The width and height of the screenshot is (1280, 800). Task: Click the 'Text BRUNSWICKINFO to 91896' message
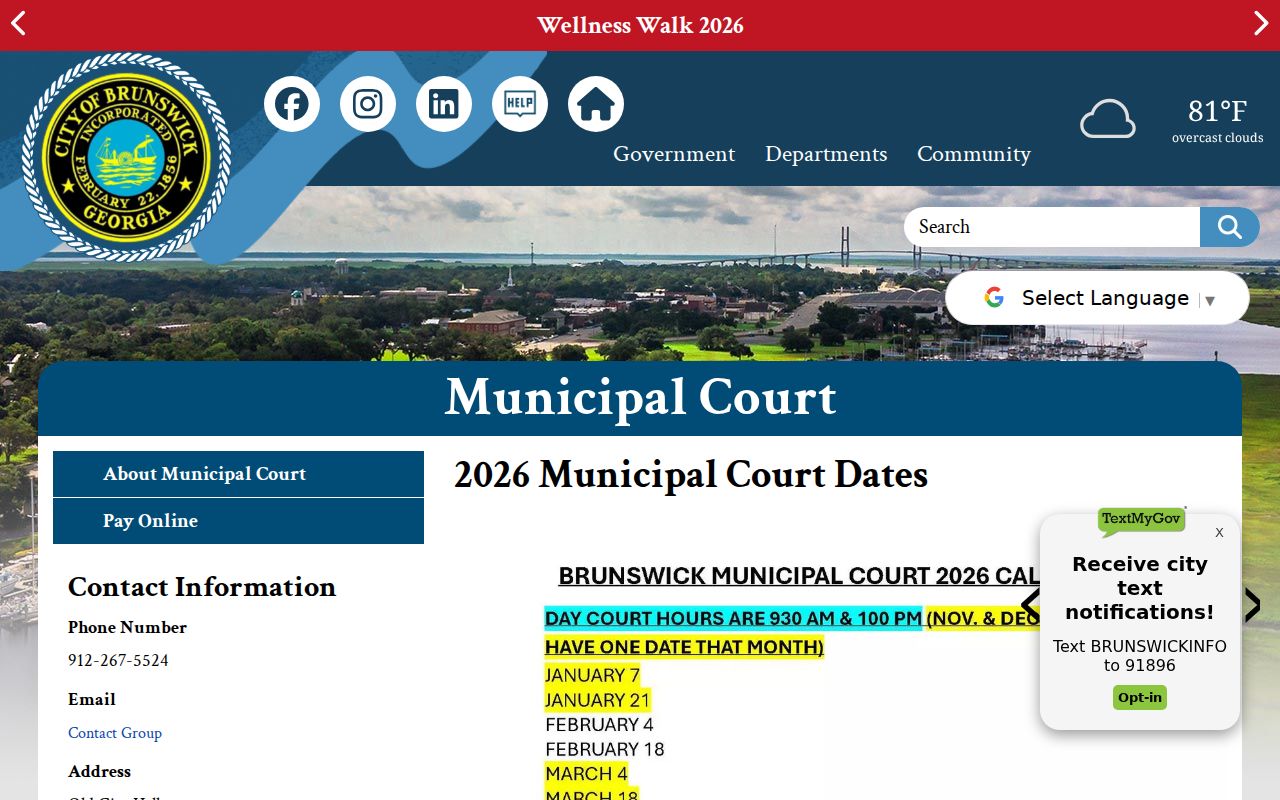[1140, 656]
